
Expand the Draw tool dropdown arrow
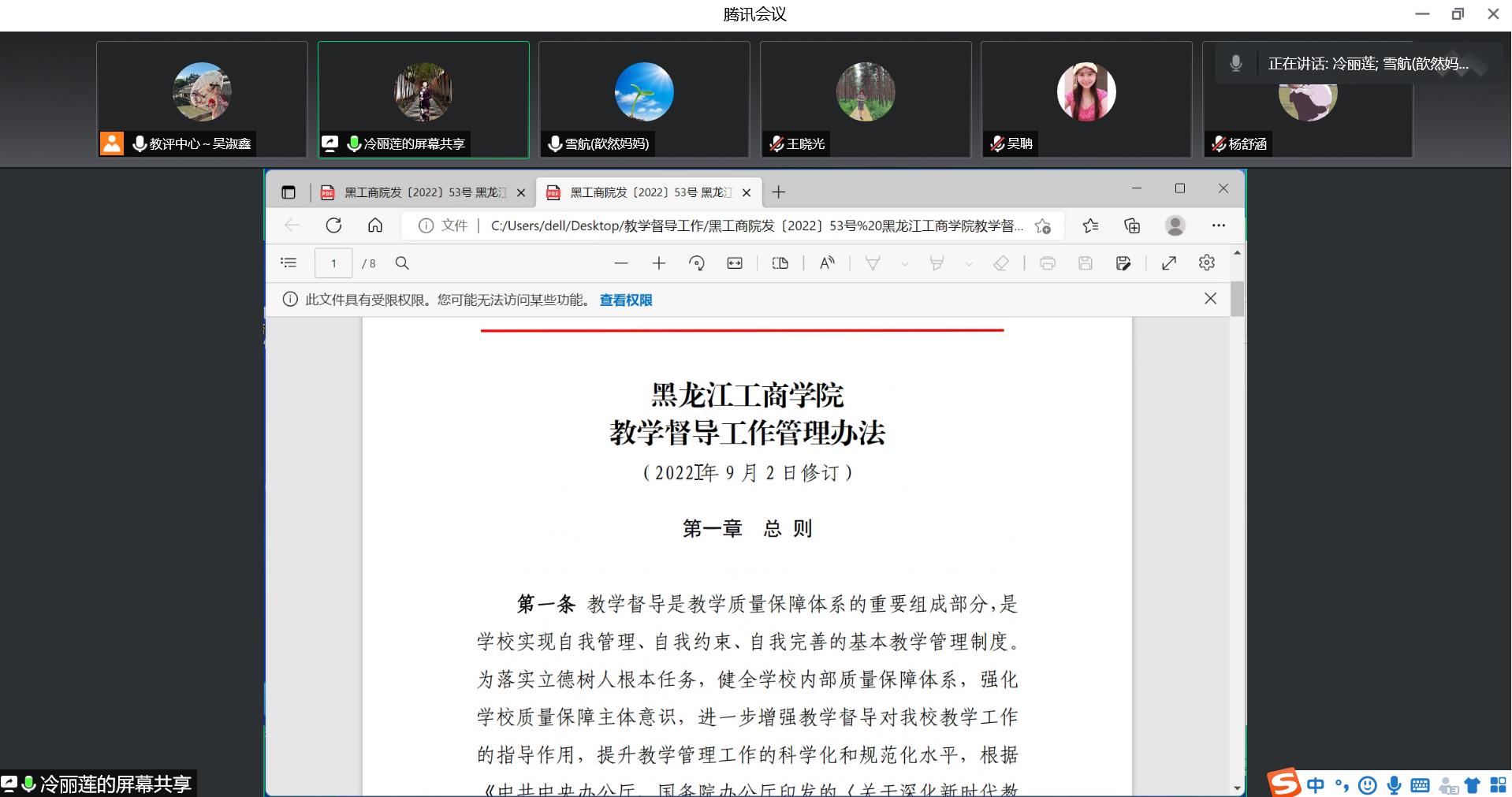(905, 264)
